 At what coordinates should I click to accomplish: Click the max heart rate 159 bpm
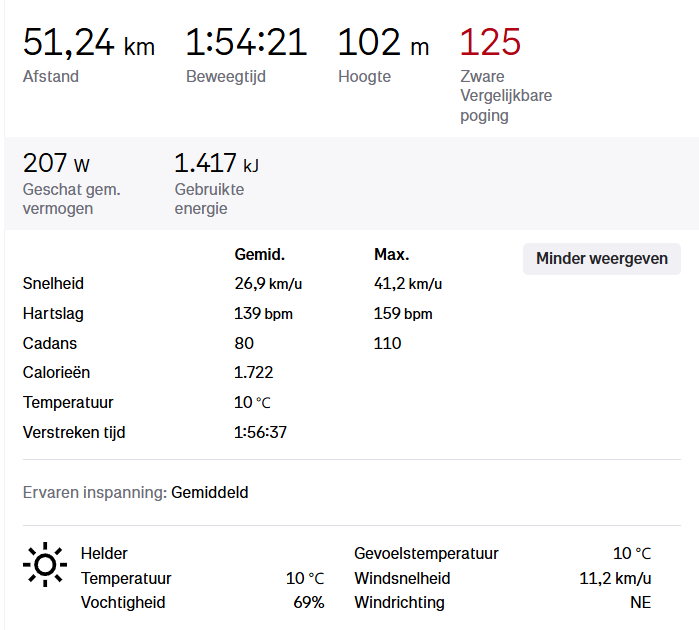tap(403, 314)
